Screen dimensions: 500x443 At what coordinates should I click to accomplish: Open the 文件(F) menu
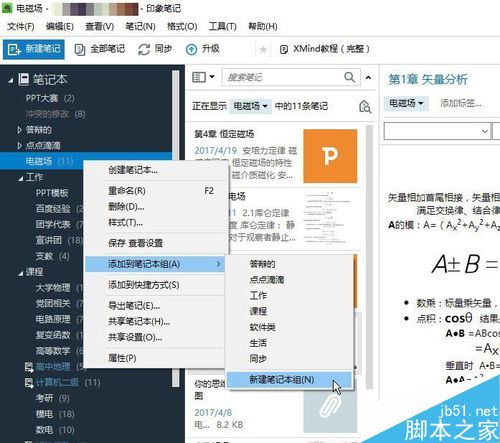coord(21,26)
